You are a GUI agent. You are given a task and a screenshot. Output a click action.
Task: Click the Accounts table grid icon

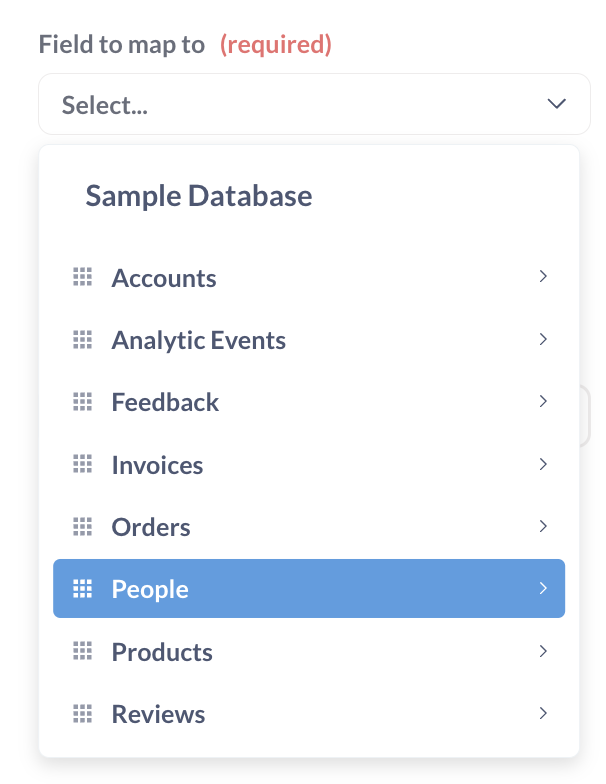(82, 277)
